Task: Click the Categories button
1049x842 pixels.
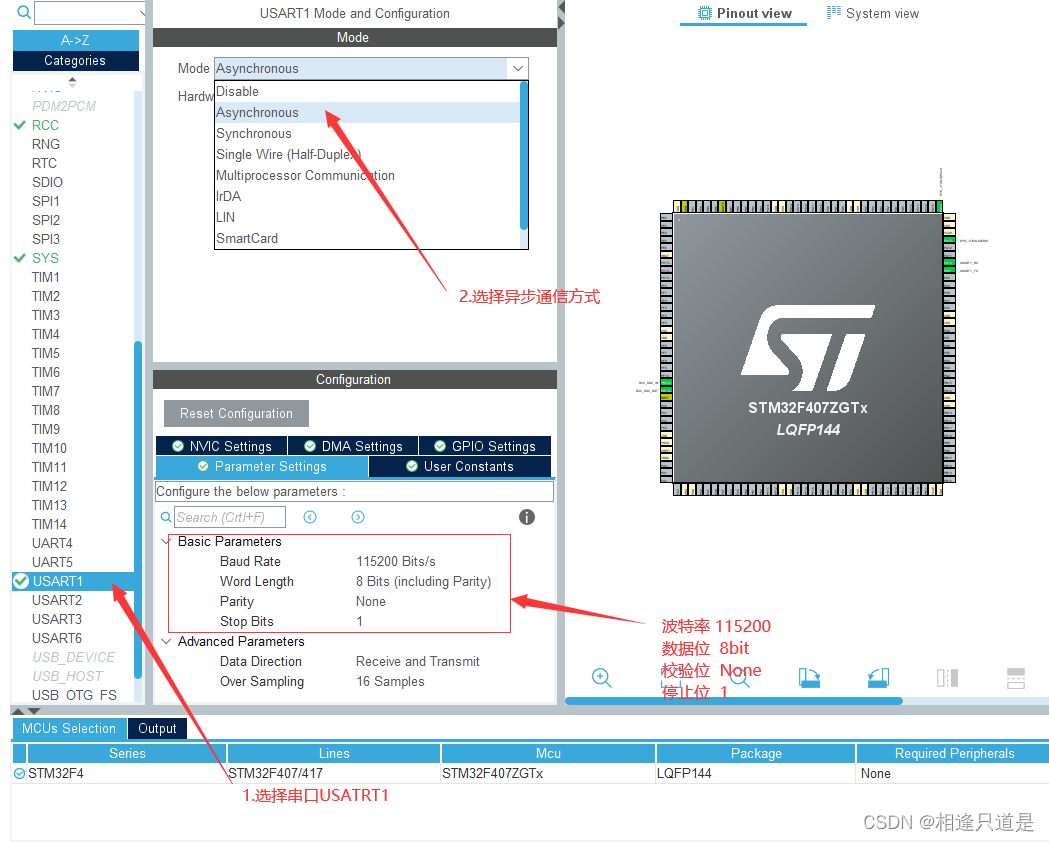Action: point(76,60)
